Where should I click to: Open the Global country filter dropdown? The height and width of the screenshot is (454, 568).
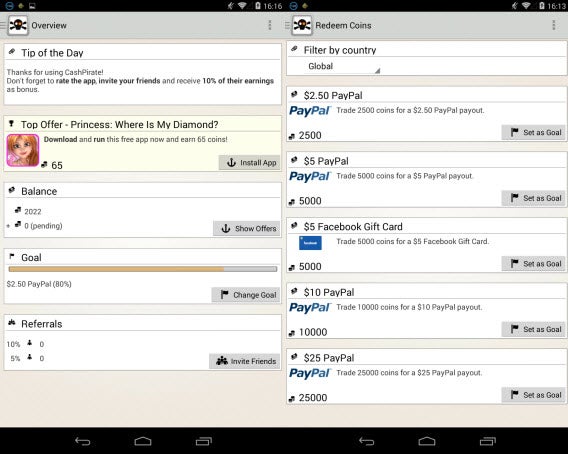(x=342, y=66)
